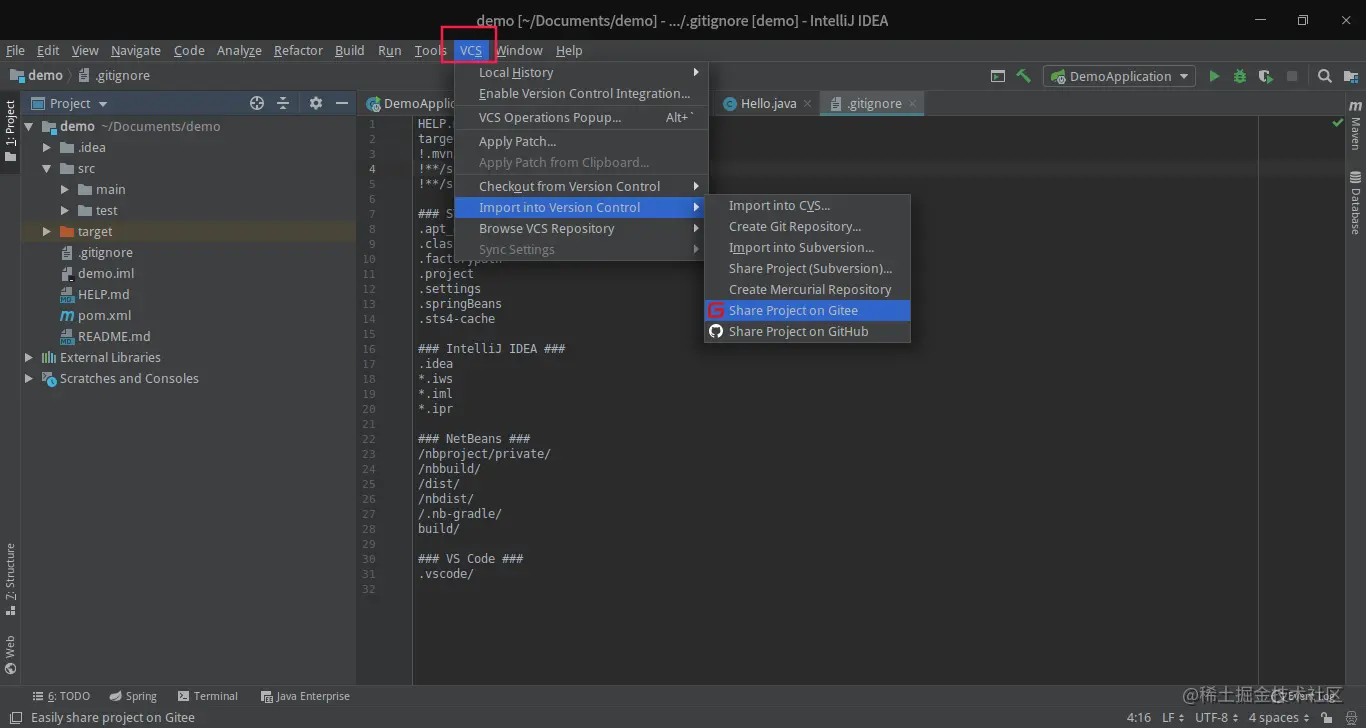Select Create Git Repository... submenu entry
The width and height of the screenshot is (1366, 728).
[808, 227]
